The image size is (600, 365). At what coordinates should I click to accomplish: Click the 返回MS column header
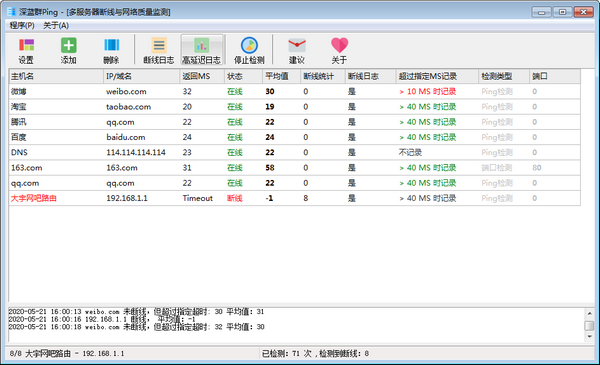(x=202, y=76)
